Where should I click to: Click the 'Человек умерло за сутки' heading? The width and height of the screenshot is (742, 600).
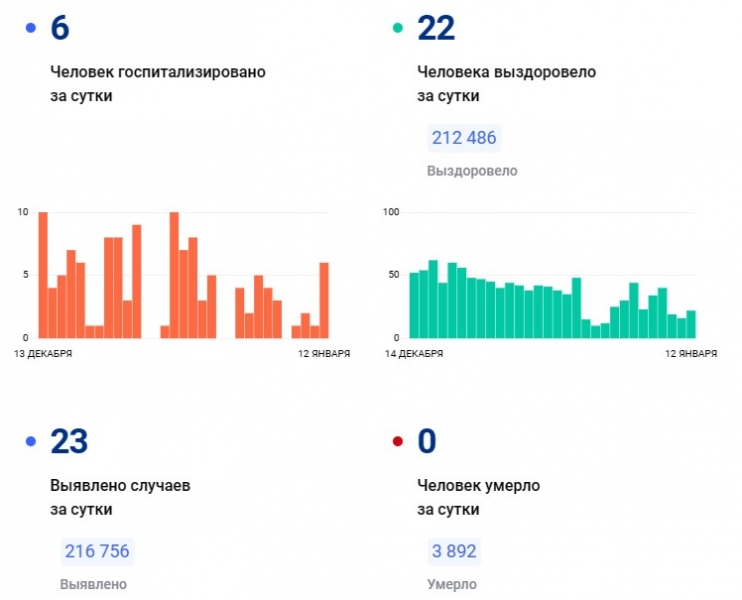coord(478,497)
